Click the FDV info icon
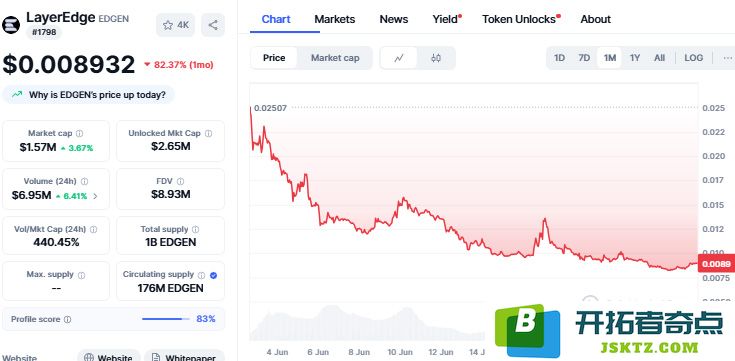 [180, 181]
